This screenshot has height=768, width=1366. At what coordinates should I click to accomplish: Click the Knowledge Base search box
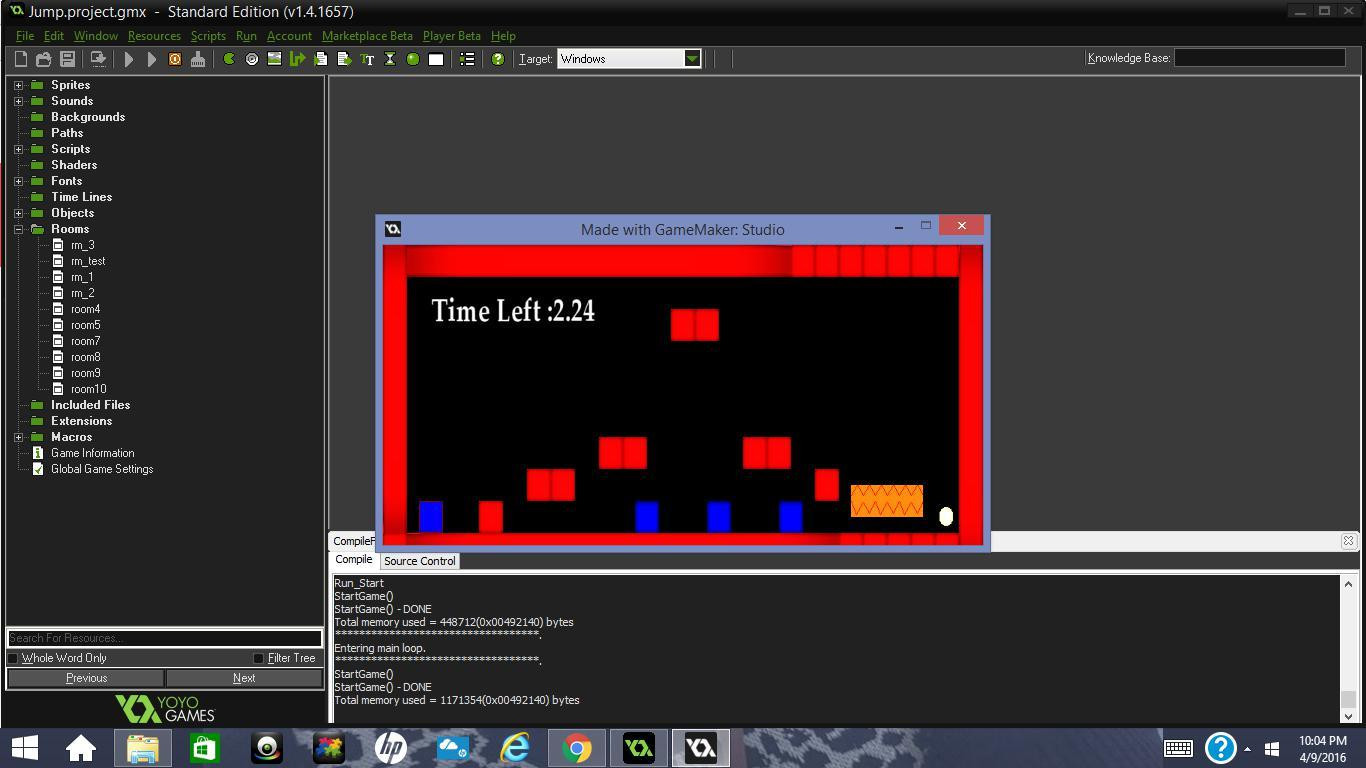coord(1259,58)
